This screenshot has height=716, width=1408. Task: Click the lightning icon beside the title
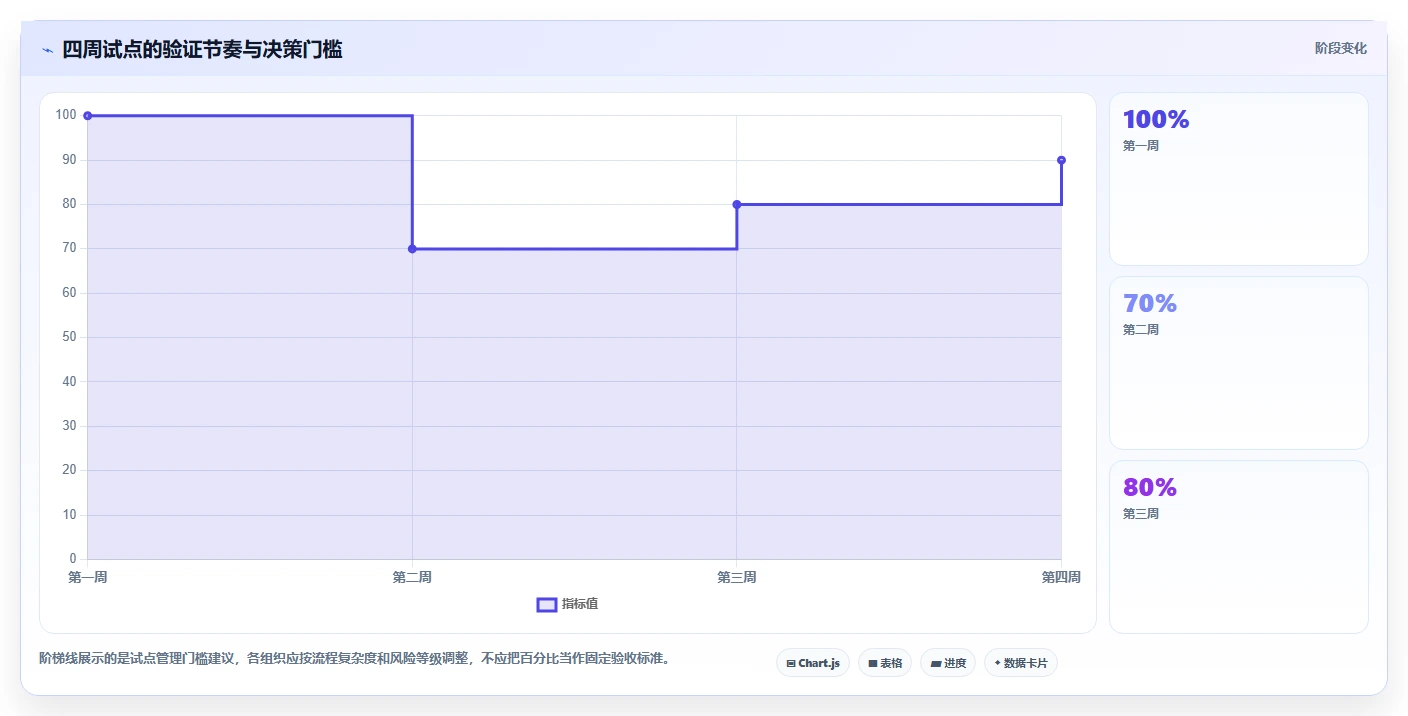click(47, 50)
